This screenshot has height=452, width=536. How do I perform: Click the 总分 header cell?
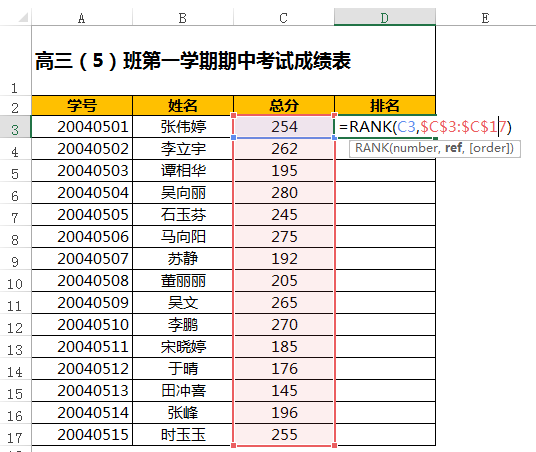pyautogui.click(x=284, y=105)
